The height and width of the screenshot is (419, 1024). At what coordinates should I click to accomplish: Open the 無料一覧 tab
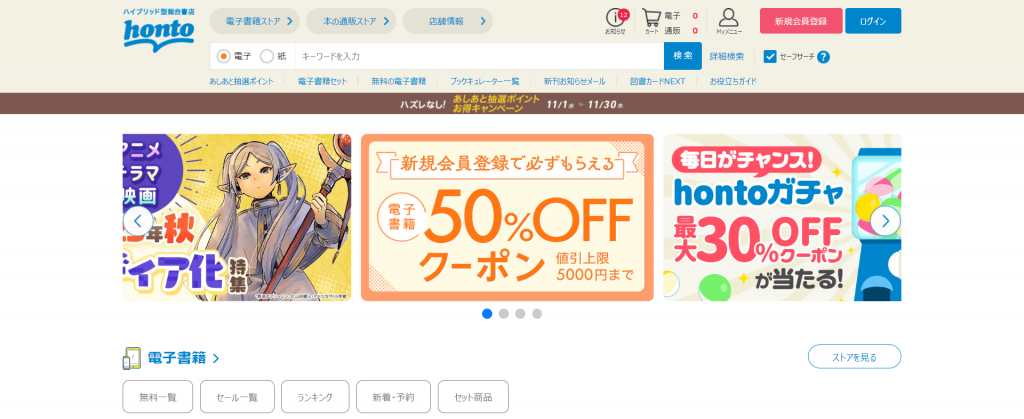[158, 397]
